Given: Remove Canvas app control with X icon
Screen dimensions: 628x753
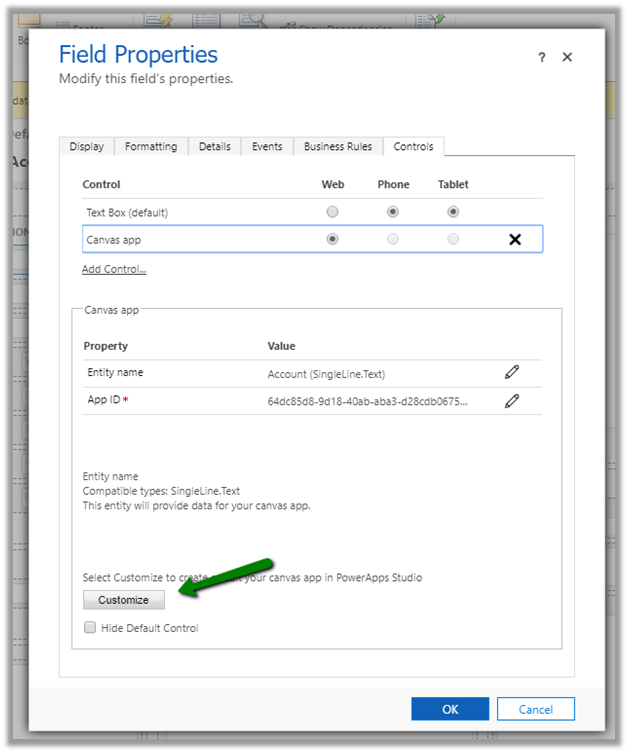Looking at the screenshot, I should pyautogui.click(x=515, y=239).
